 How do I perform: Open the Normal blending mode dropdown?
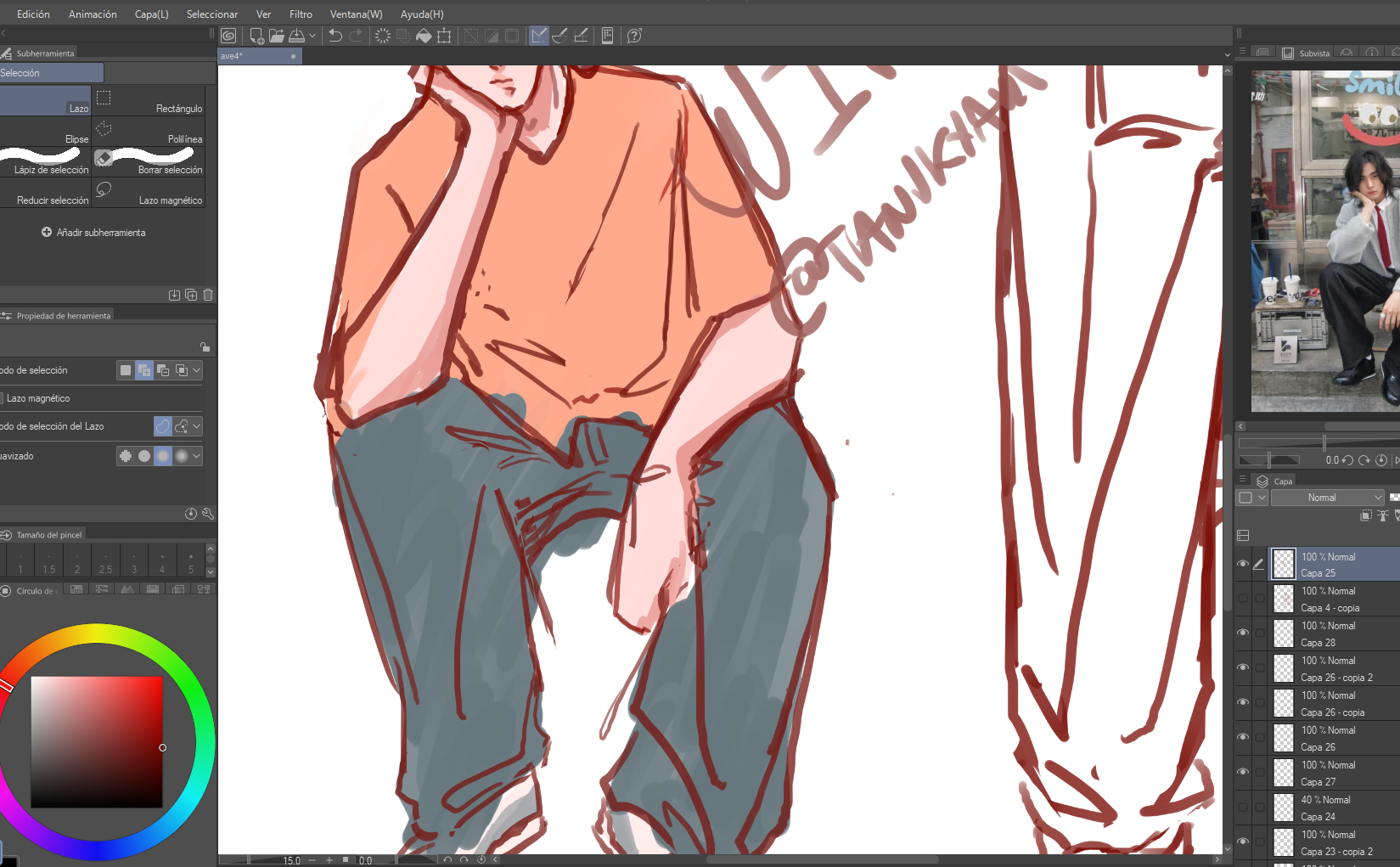tap(1327, 498)
